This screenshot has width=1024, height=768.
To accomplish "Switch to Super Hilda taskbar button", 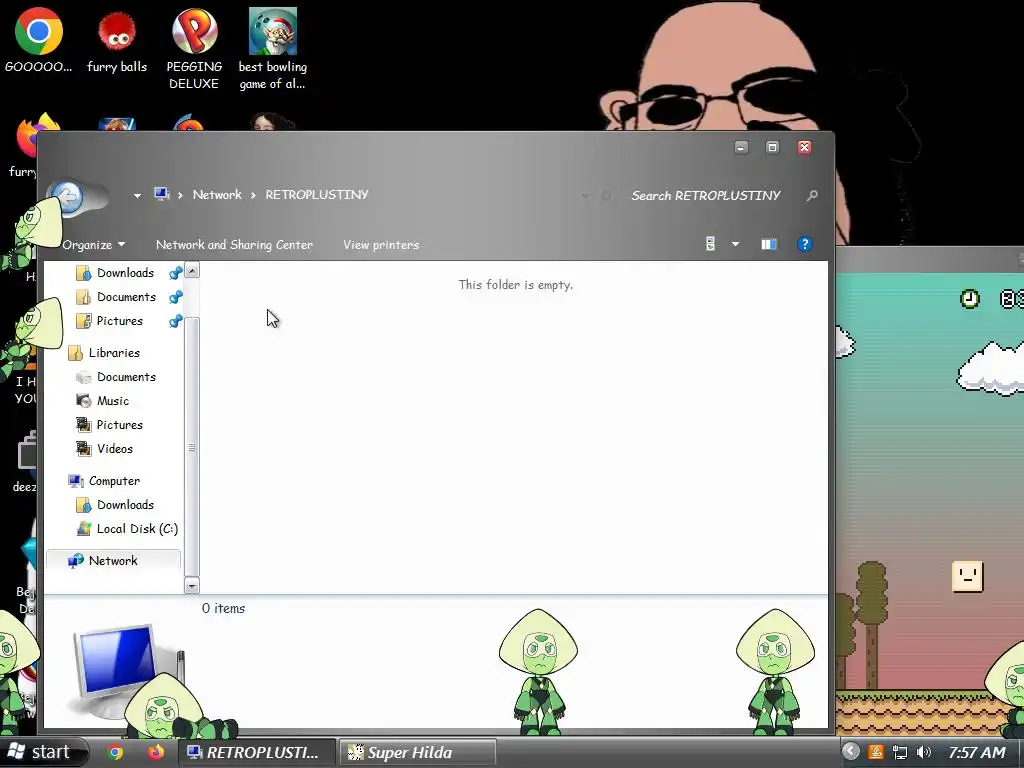I will pos(417,752).
